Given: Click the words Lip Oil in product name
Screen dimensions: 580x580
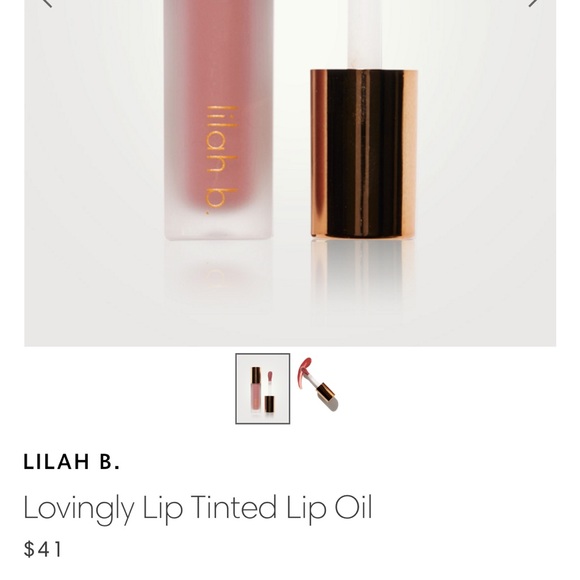Looking at the screenshot, I should 329,509.
